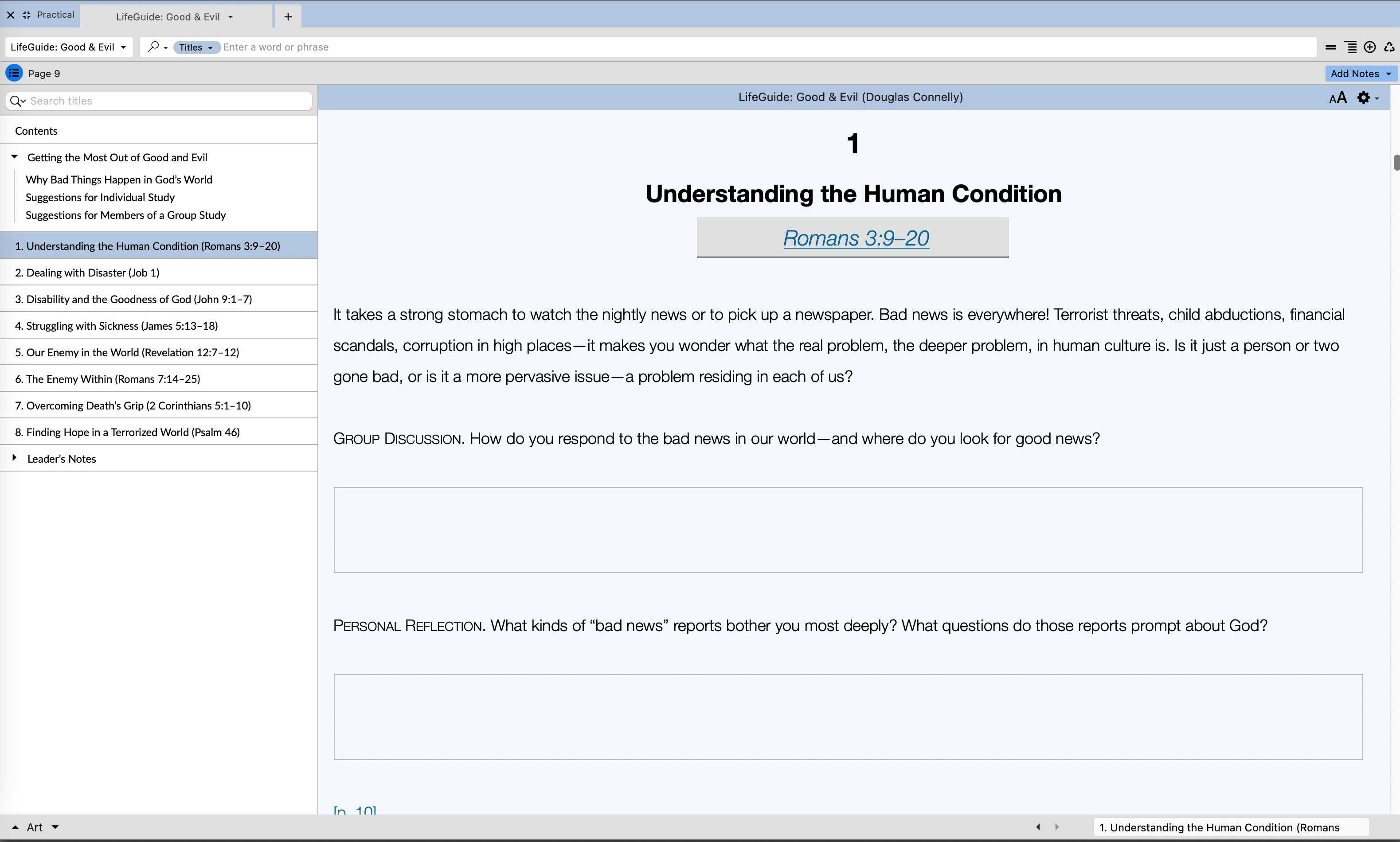The image size is (1400, 842).
Task: Open the Titles search field dropdown
Action: (x=196, y=47)
